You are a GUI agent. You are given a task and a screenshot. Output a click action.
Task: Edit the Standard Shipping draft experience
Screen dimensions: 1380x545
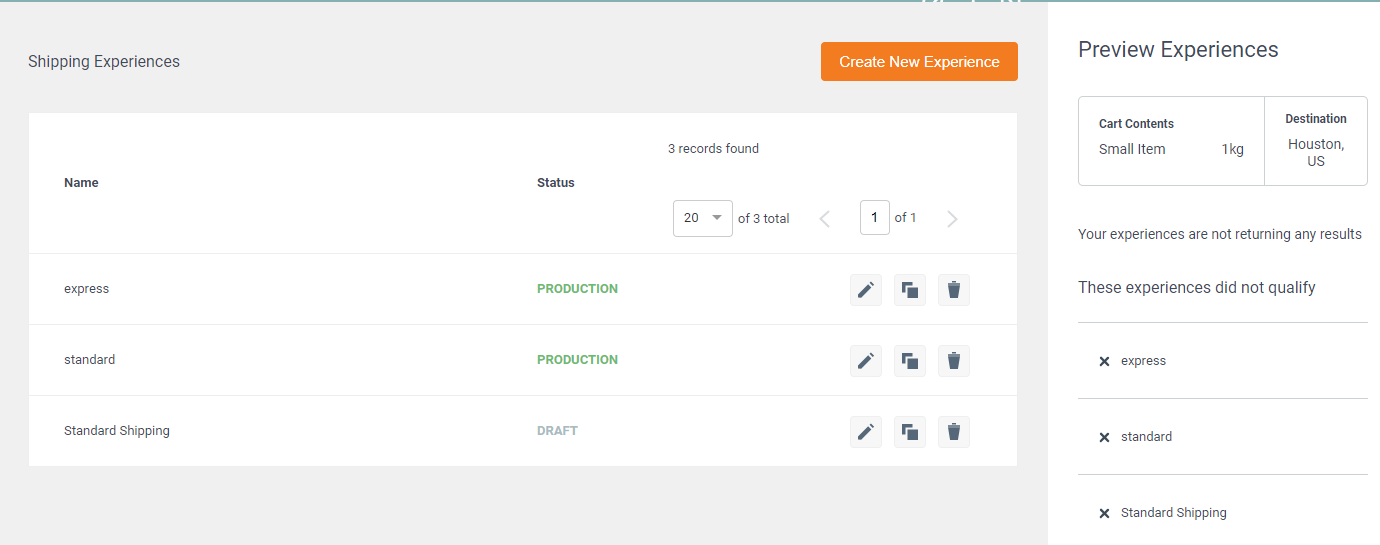point(866,432)
